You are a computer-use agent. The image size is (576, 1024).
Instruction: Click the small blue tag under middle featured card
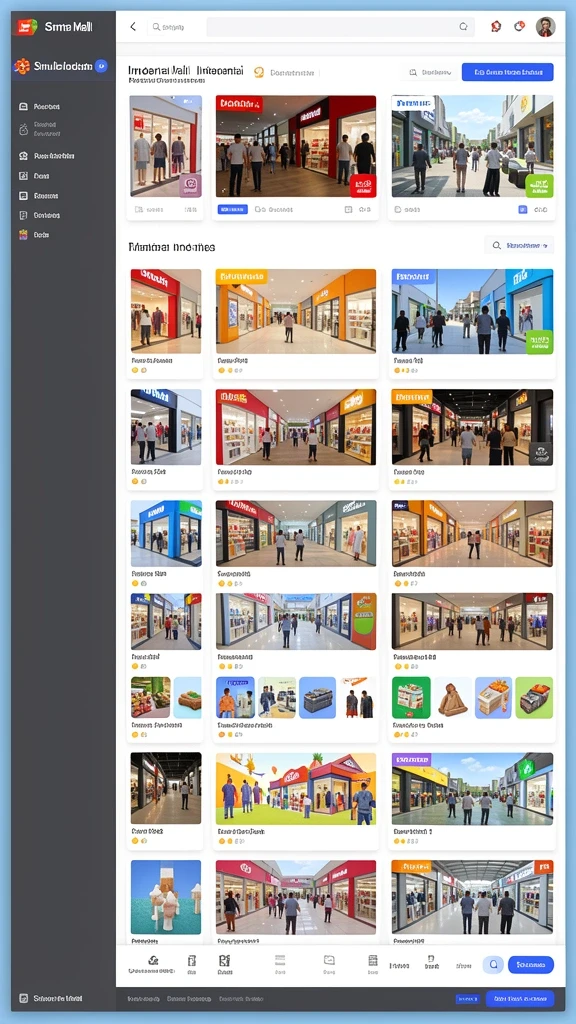click(232, 210)
